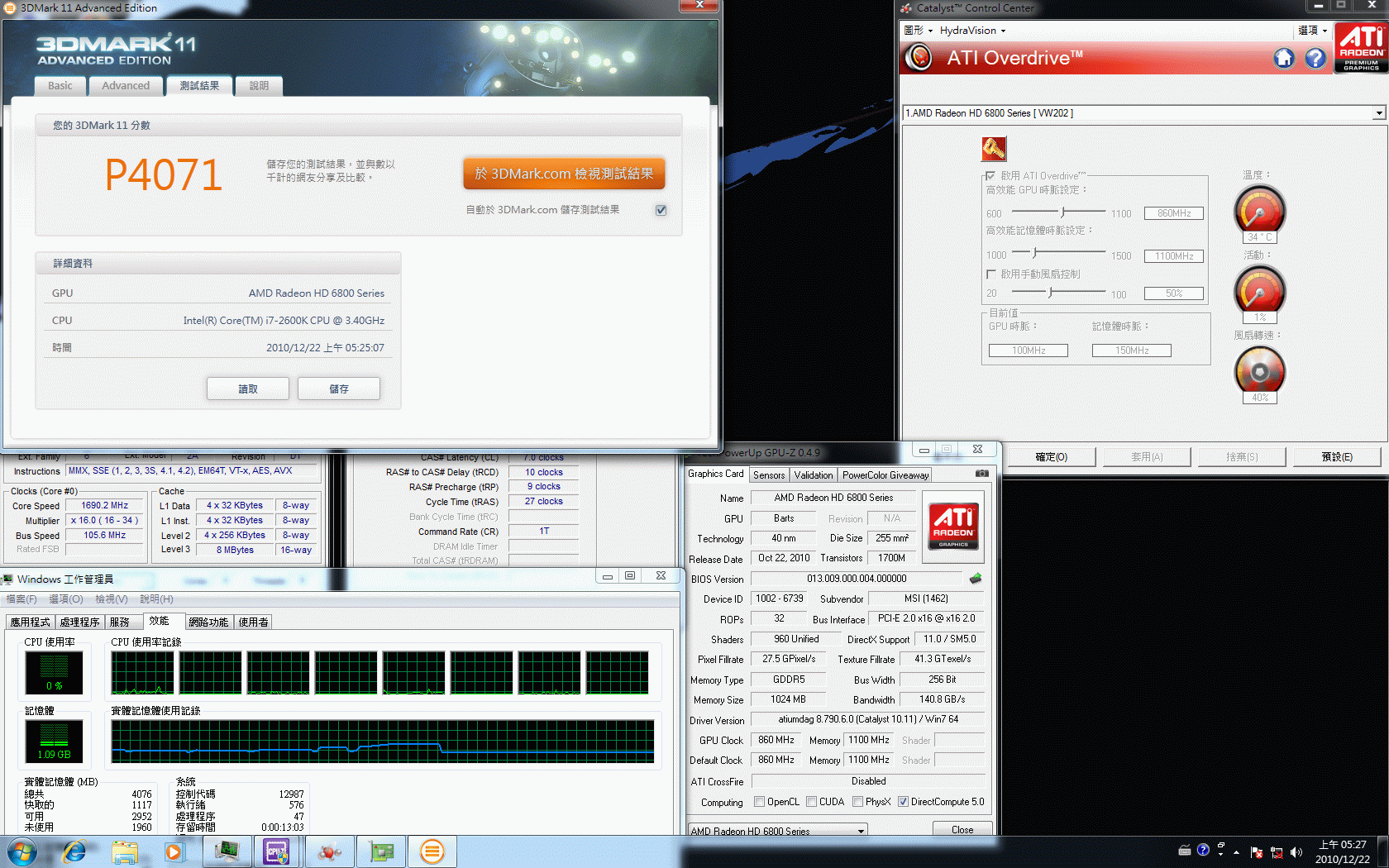Toggle auto-save results to 3DMark.com checkbox

[x=661, y=210]
